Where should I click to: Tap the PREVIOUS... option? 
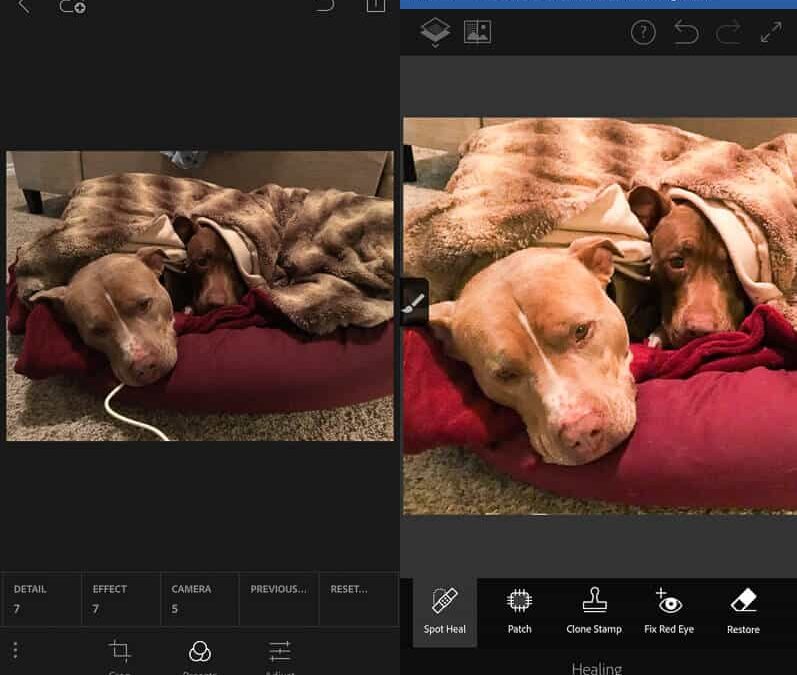tap(279, 599)
